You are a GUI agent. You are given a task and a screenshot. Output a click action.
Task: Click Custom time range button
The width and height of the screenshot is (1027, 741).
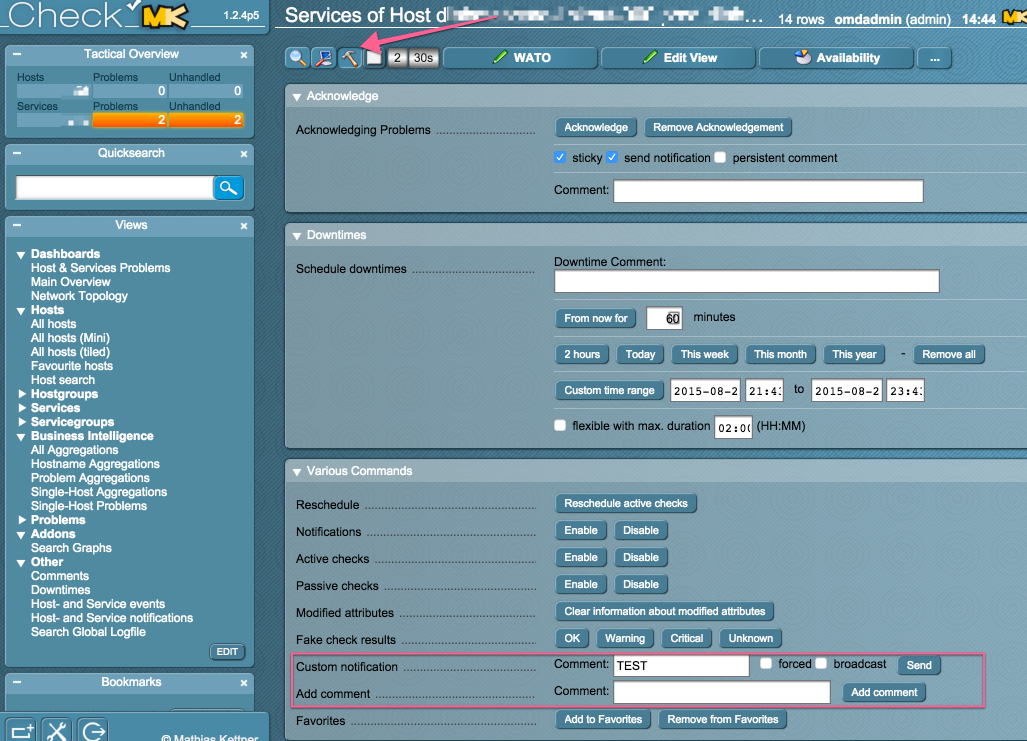[x=609, y=390]
